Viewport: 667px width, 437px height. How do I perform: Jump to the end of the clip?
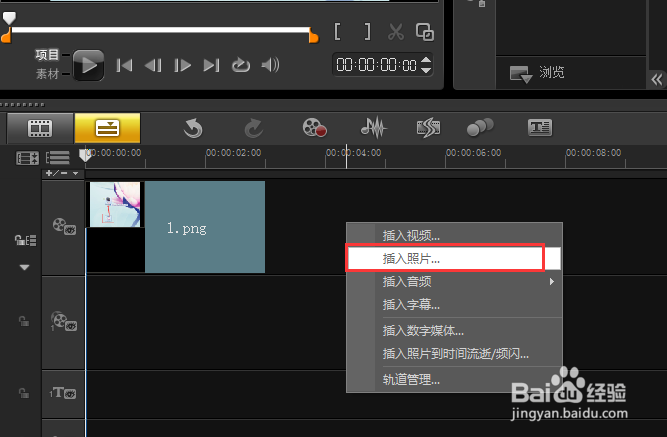pos(211,65)
